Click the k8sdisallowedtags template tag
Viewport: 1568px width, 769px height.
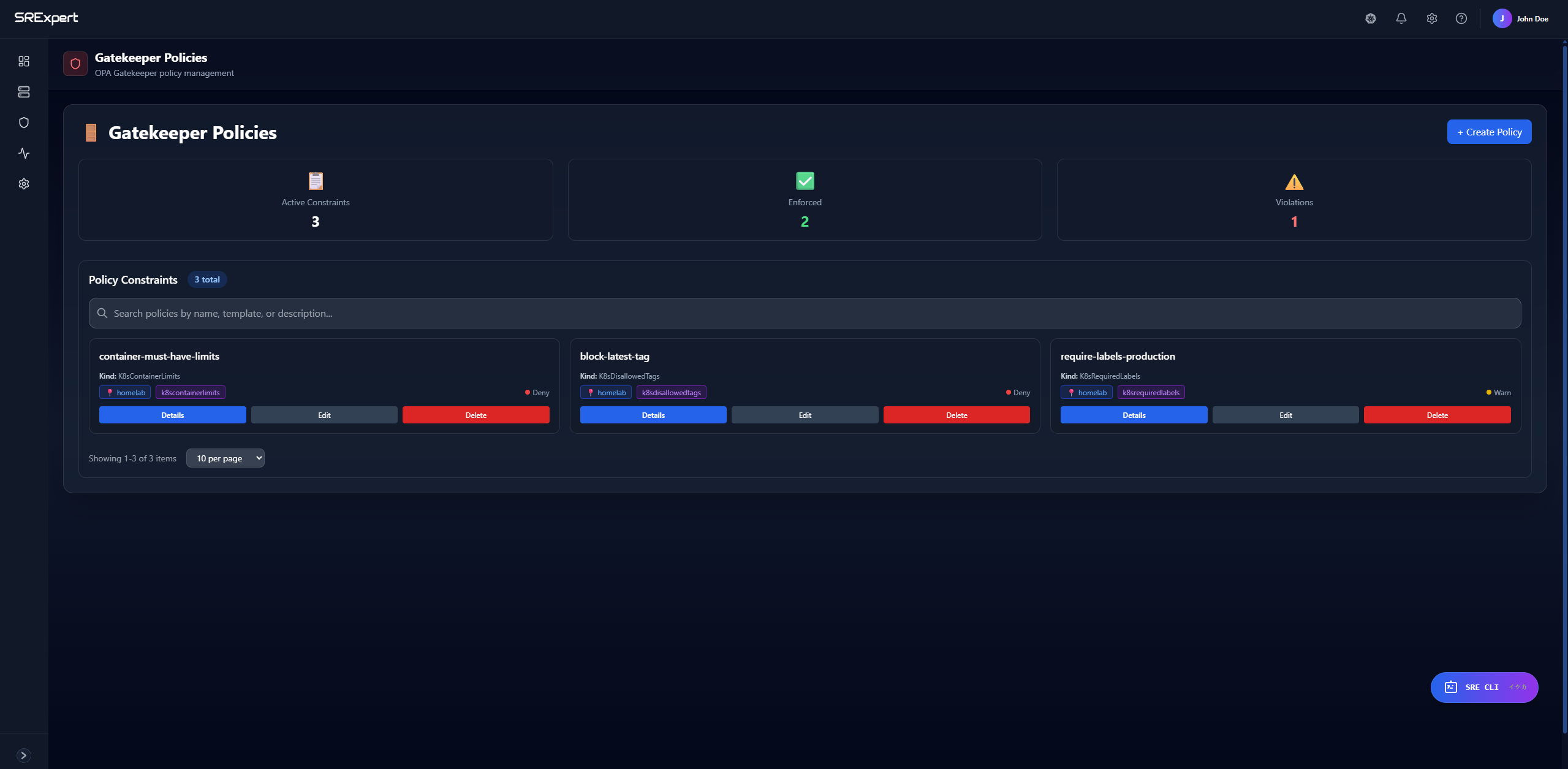coord(671,393)
